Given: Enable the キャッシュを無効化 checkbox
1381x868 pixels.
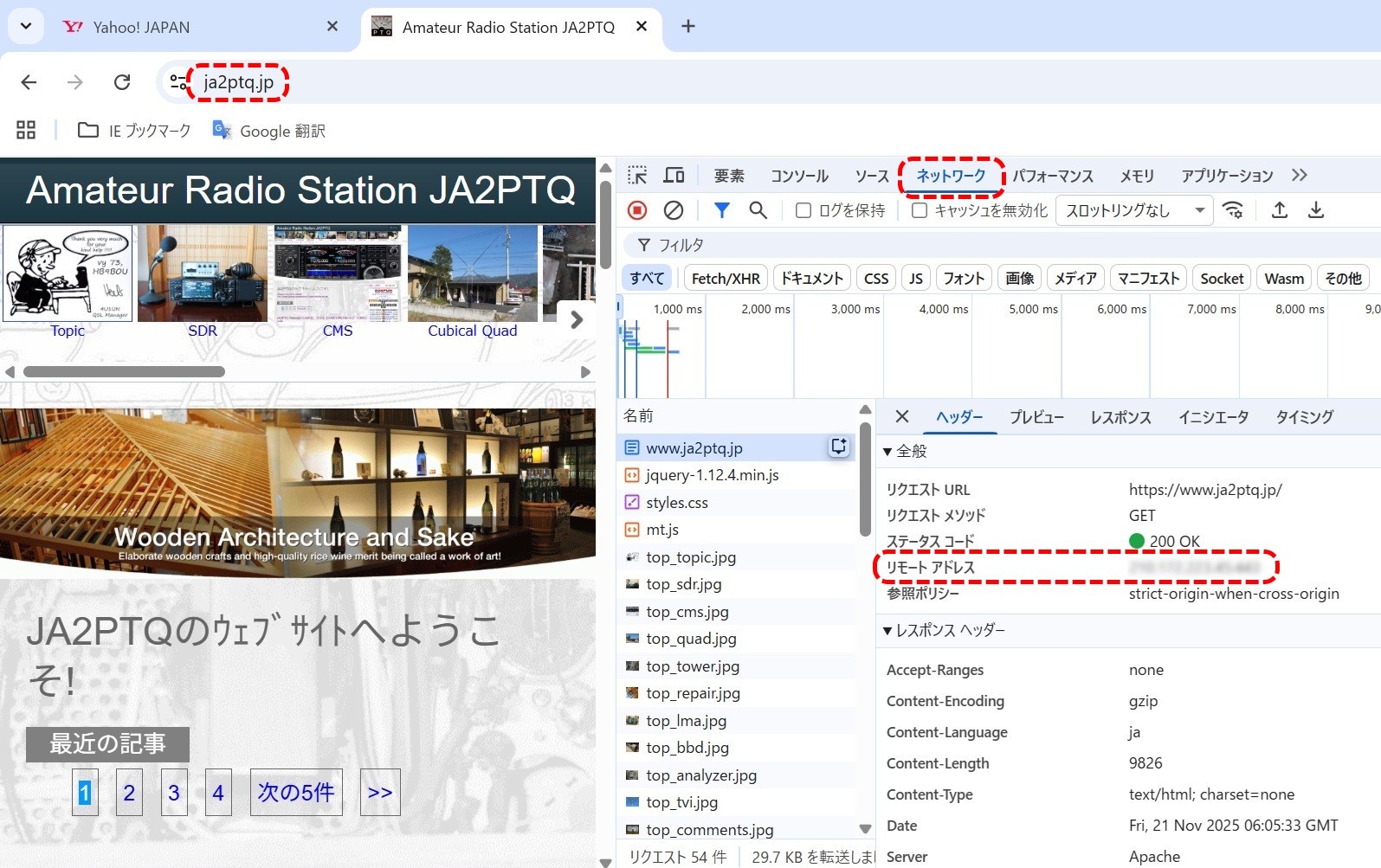Looking at the screenshot, I should point(920,210).
